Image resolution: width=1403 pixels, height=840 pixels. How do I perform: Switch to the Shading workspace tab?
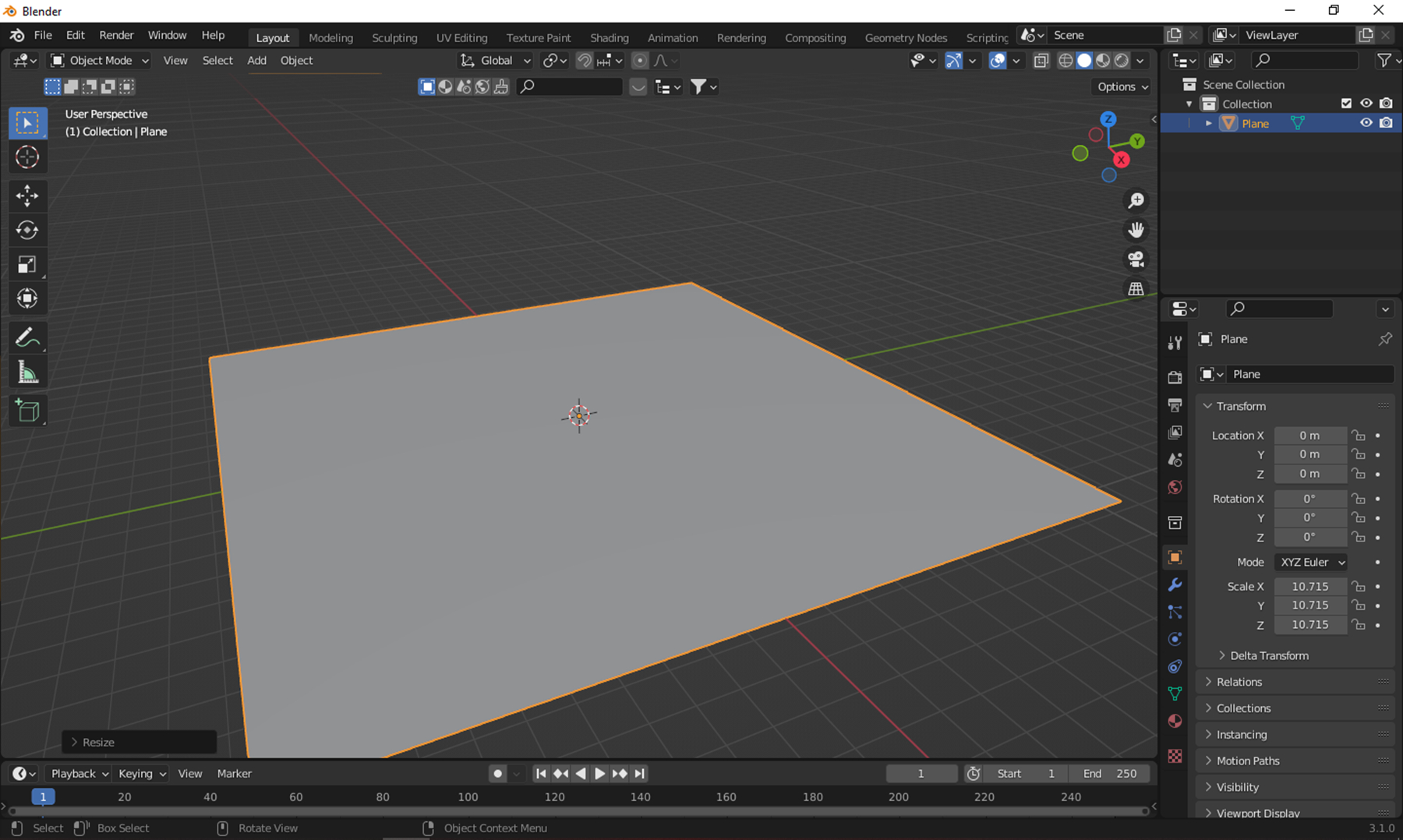pyautogui.click(x=609, y=37)
